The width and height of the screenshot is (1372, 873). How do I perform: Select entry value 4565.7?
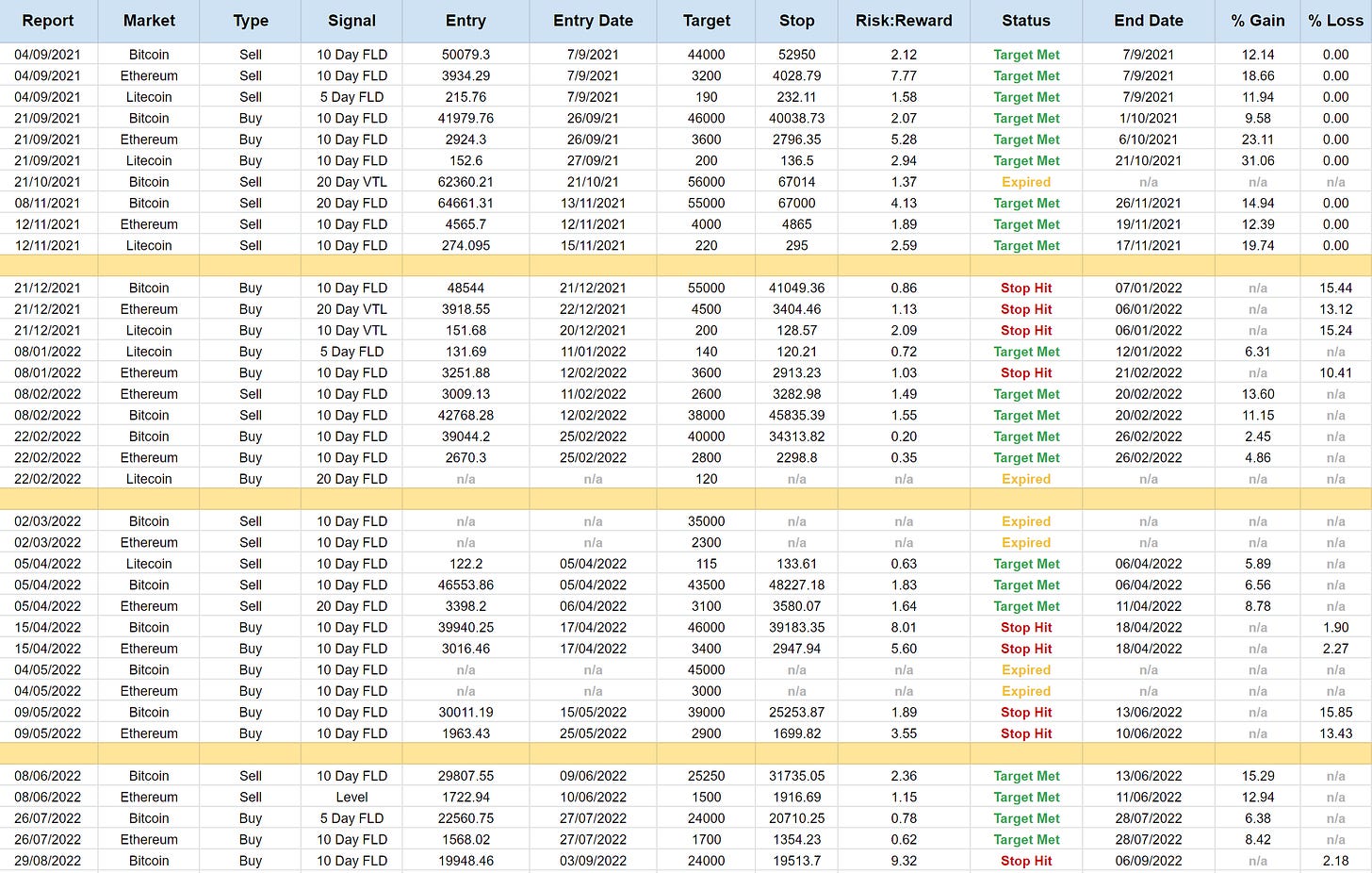[x=465, y=224]
